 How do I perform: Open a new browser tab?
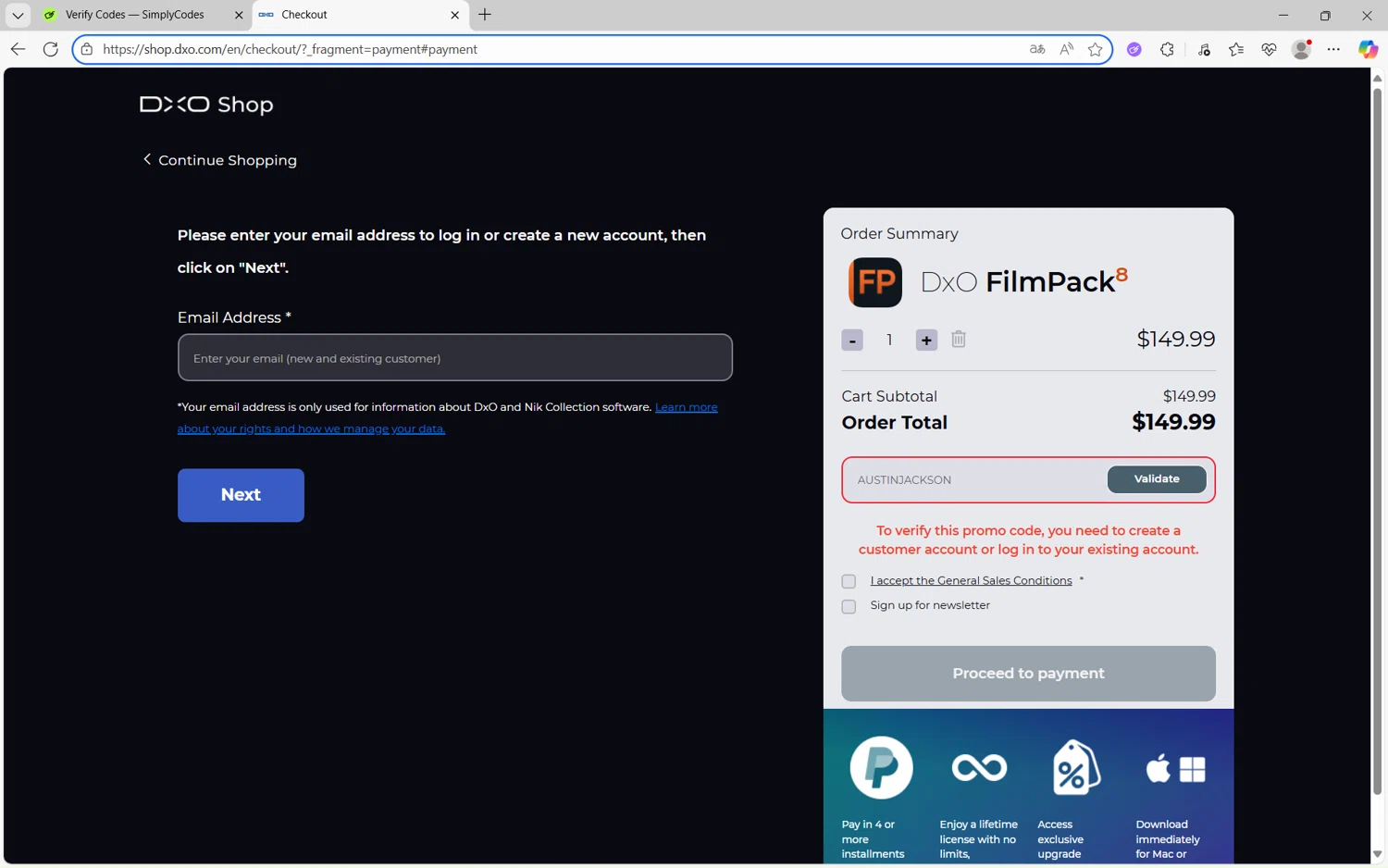pyautogui.click(x=485, y=15)
